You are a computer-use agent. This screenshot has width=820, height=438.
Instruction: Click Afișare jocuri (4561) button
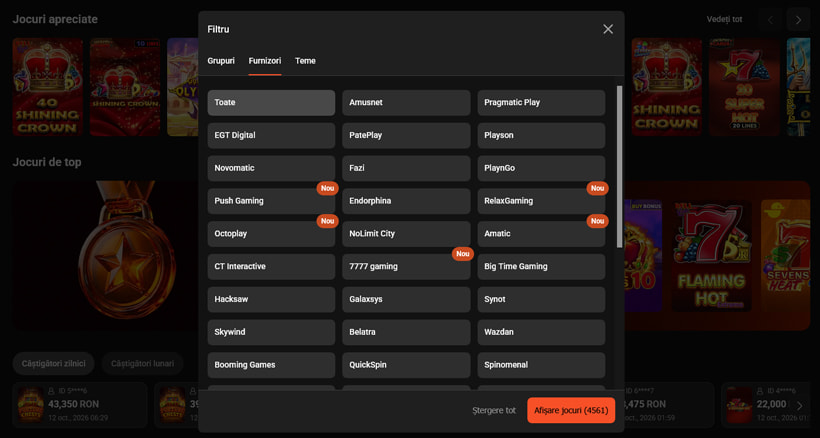click(x=571, y=410)
